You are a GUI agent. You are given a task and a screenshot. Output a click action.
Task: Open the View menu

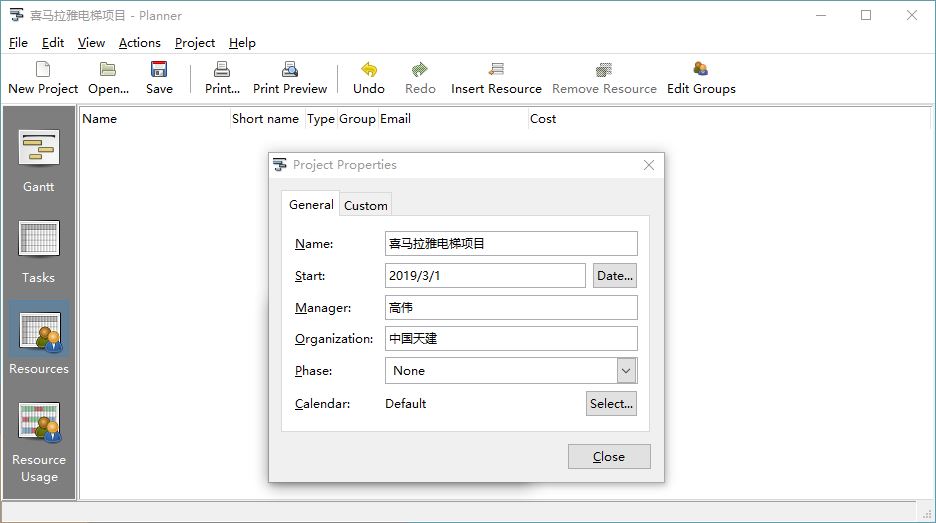point(91,43)
